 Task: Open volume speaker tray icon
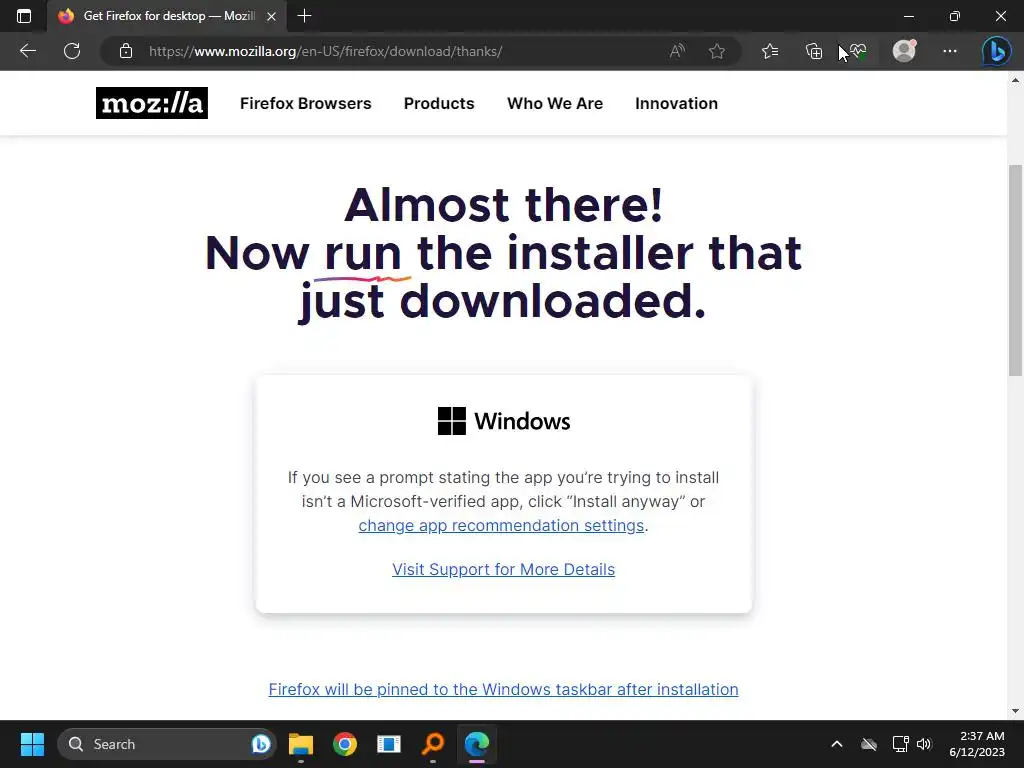pyautogui.click(x=924, y=744)
